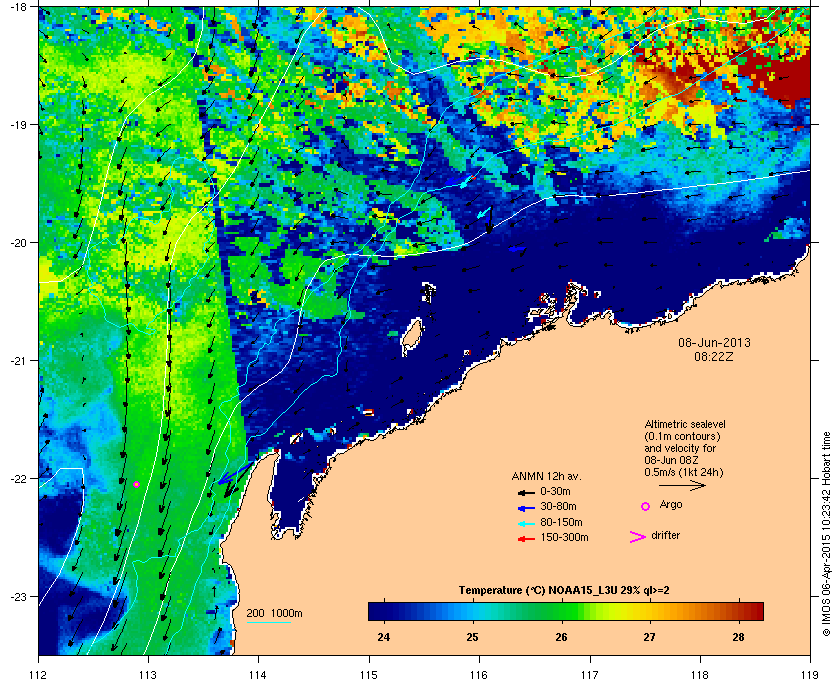This screenshot has width=840, height=680.
Task: Click the blue 30-80m arrow in the legend
Action: click(526, 508)
